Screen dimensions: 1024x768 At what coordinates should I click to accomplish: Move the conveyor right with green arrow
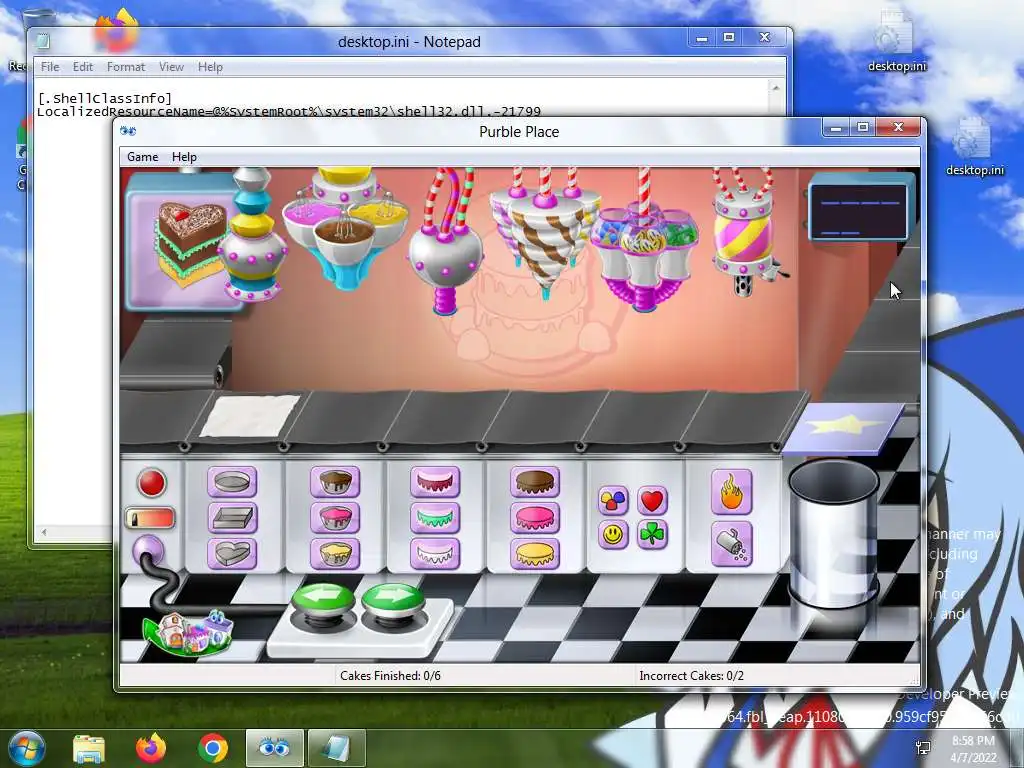pos(392,598)
